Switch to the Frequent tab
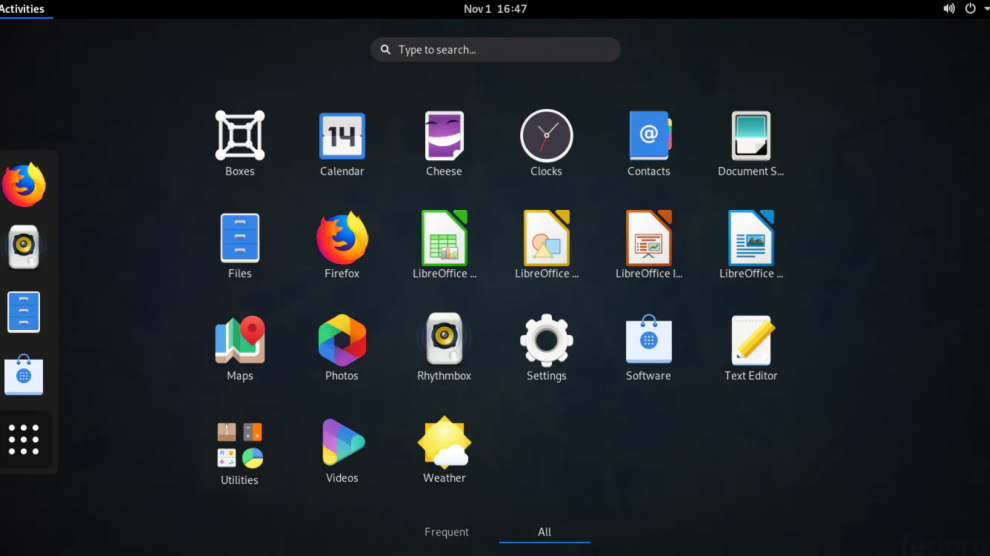The width and height of the screenshot is (990, 556). tap(446, 532)
